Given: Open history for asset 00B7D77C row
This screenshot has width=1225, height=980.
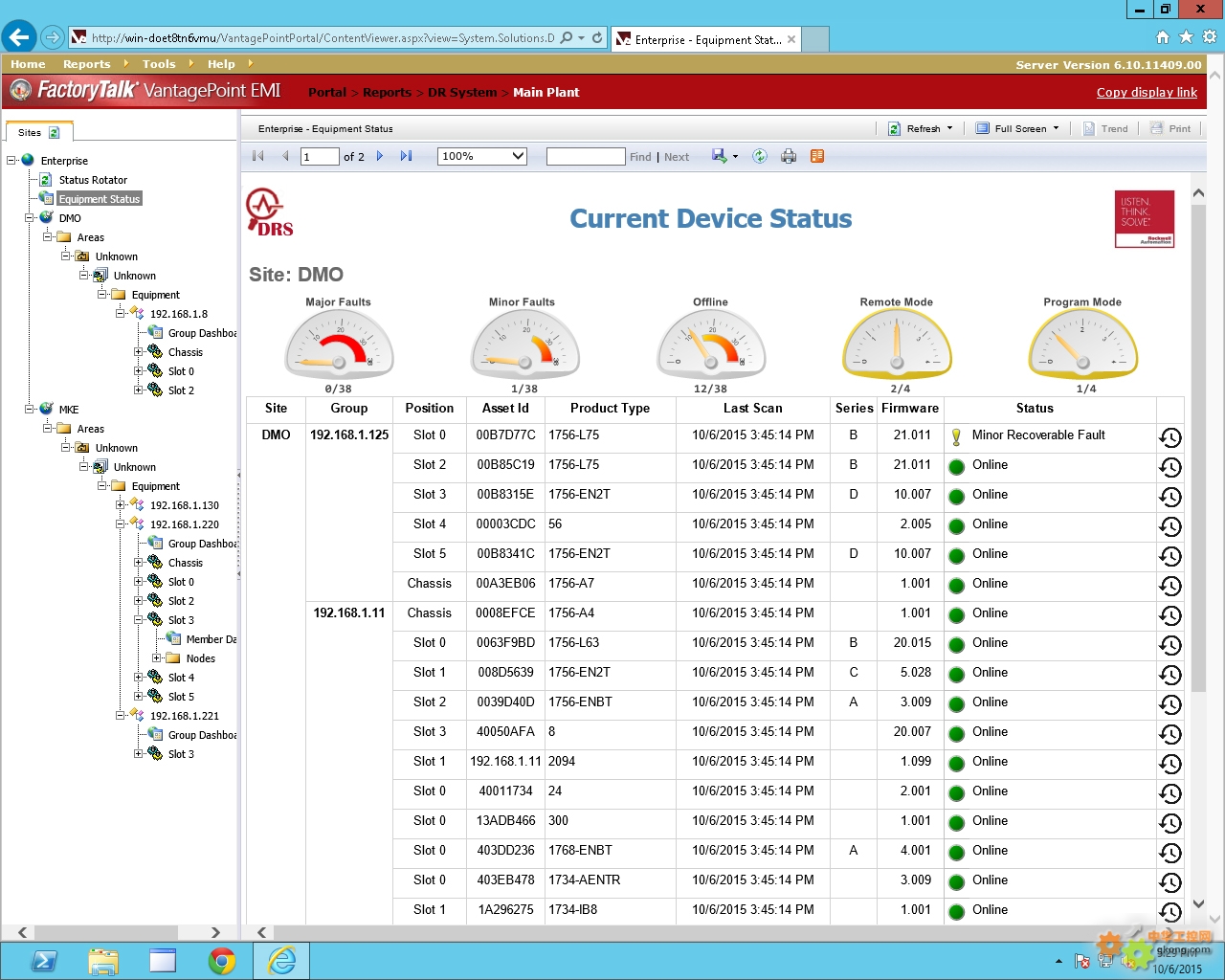Looking at the screenshot, I should pyautogui.click(x=1169, y=437).
